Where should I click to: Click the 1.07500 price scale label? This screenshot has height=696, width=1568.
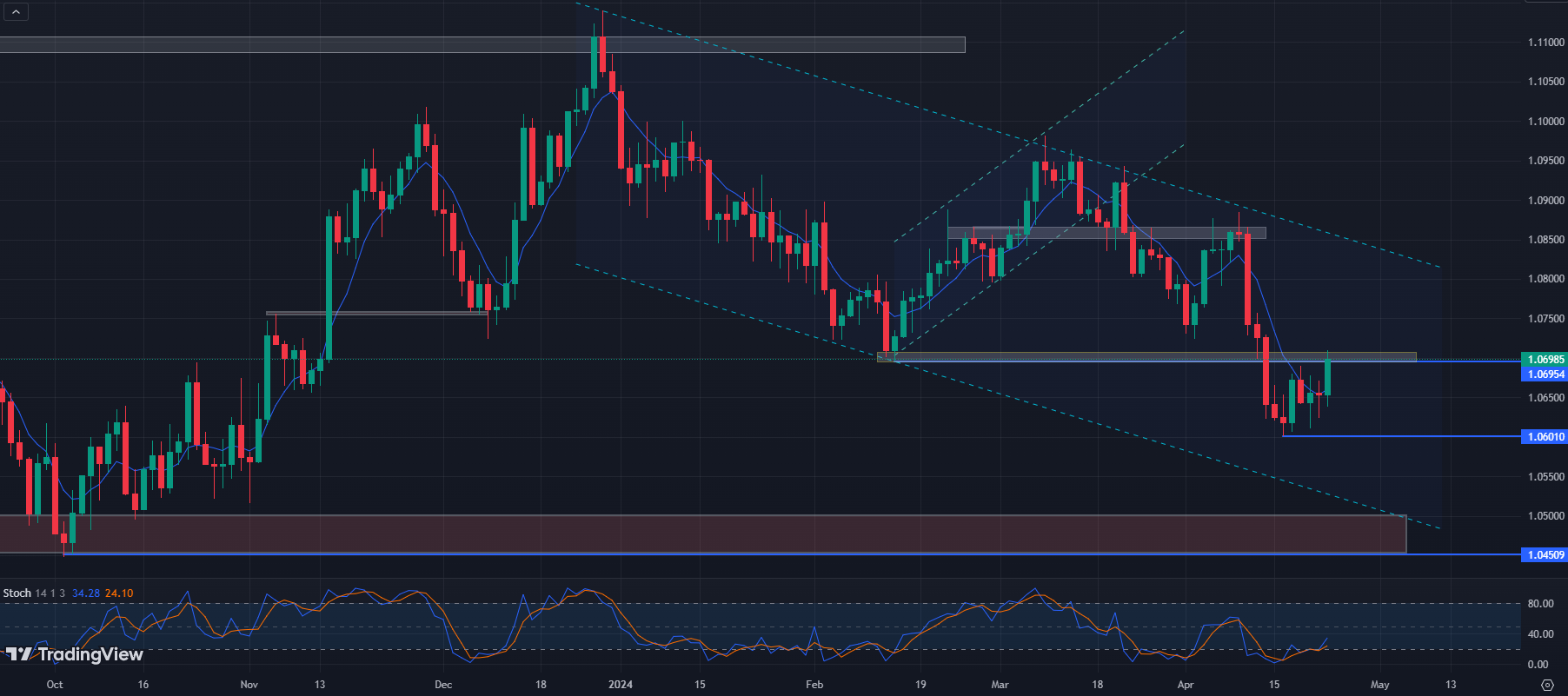click(1546, 319)
